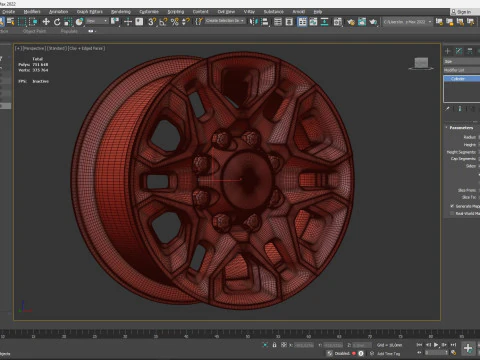Click the Mirror tool icon
The image size is (480, 360).
(254, 22)
